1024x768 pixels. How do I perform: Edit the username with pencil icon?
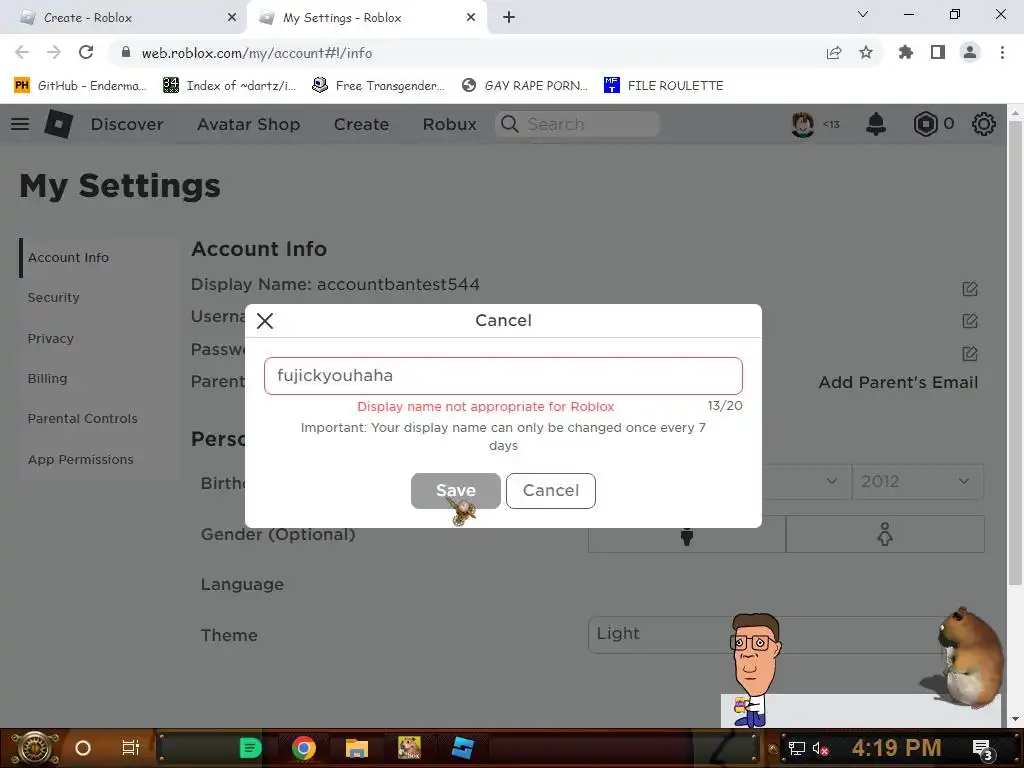[970, 321]
